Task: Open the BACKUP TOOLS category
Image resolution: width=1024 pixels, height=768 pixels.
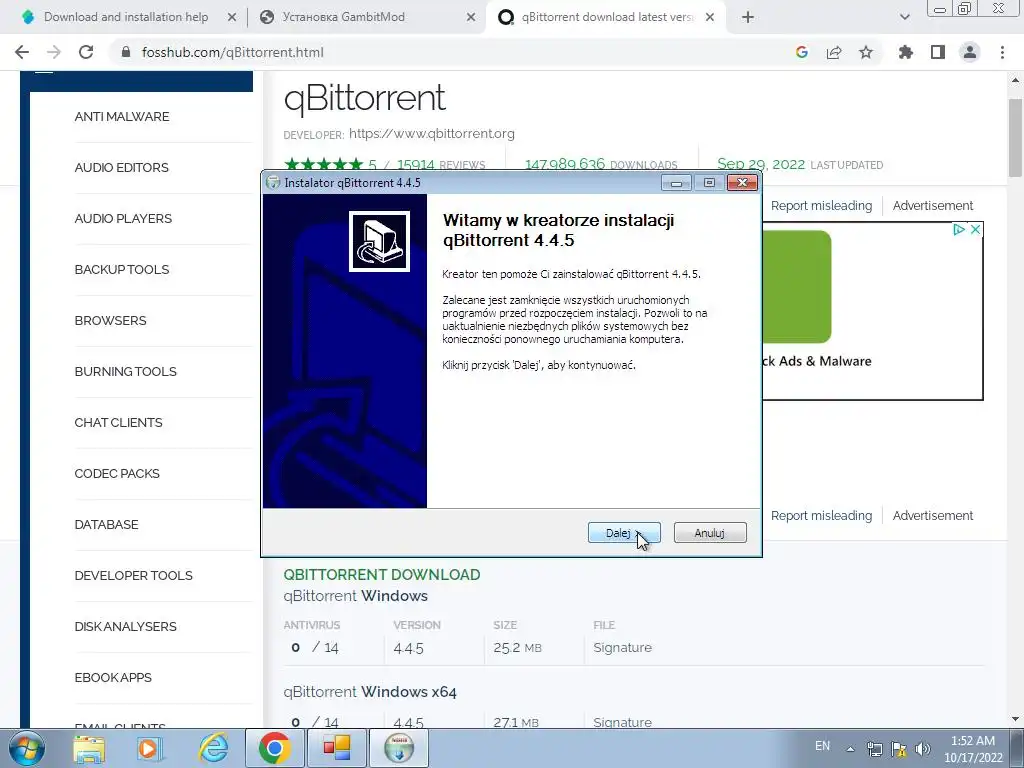Action: coord(121,269)
